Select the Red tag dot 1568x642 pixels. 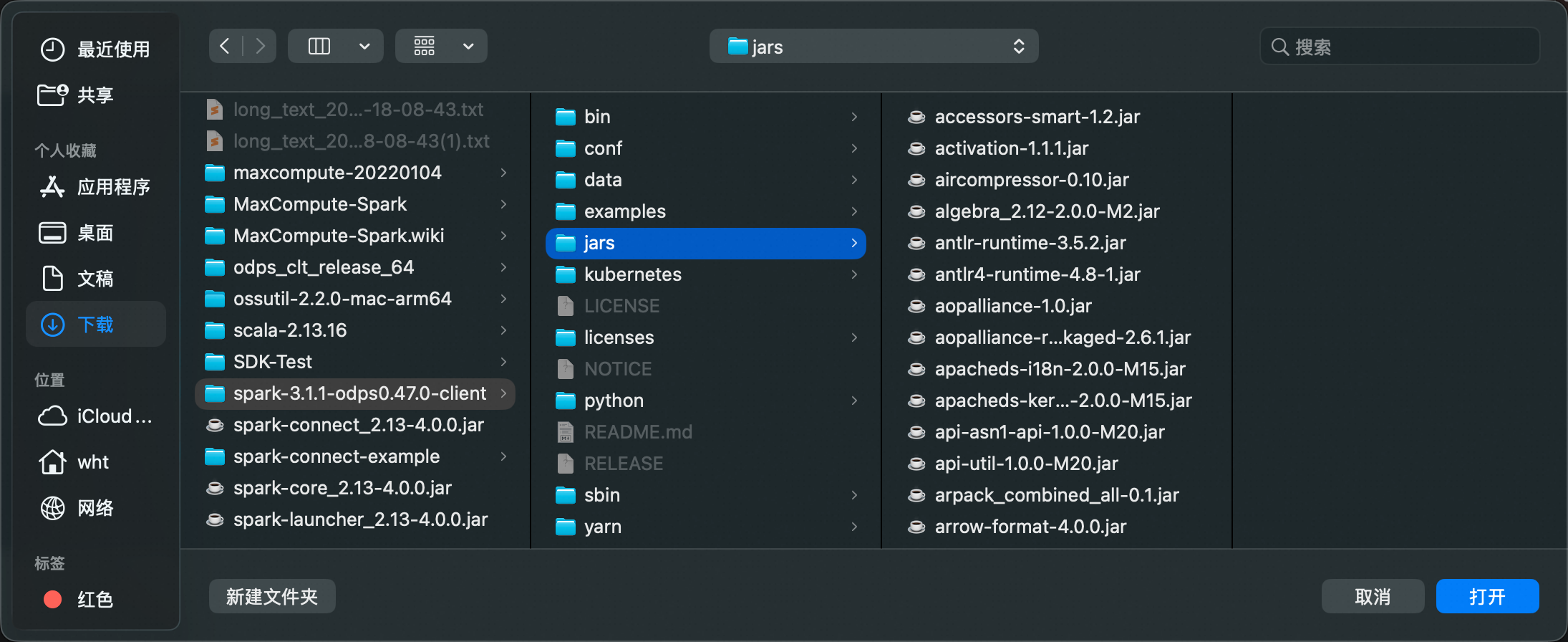[52, 599]
